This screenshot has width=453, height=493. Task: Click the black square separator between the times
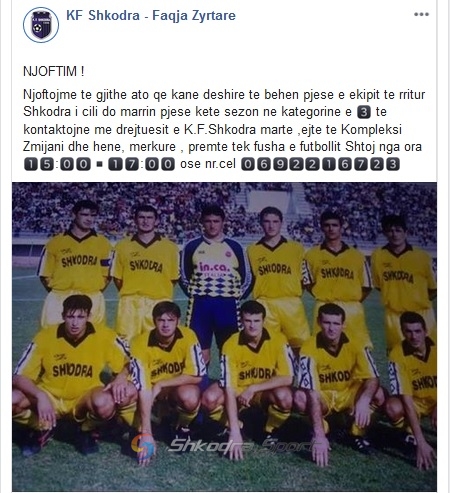pyautogui.click(x=99, y=164)
